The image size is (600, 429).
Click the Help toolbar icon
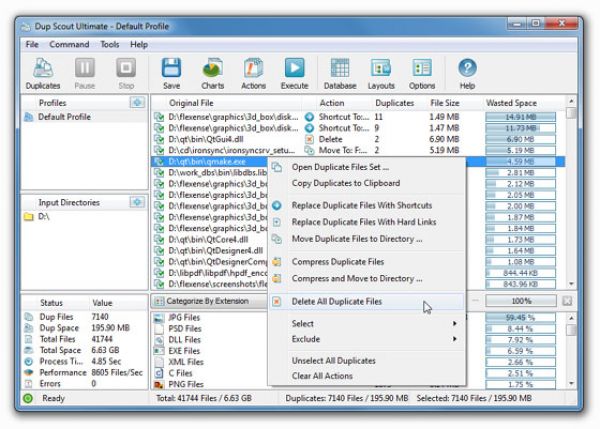tap(466, 72)
